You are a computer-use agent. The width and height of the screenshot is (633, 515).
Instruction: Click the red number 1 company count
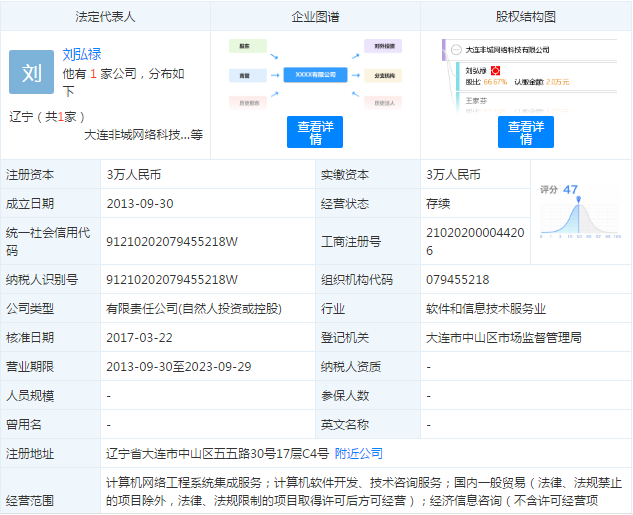[93, 73]
